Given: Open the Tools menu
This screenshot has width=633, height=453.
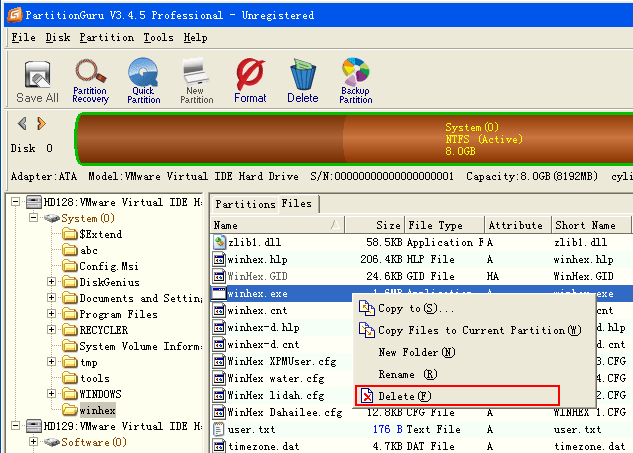Looking at the screenshot, I should (158, 38).
